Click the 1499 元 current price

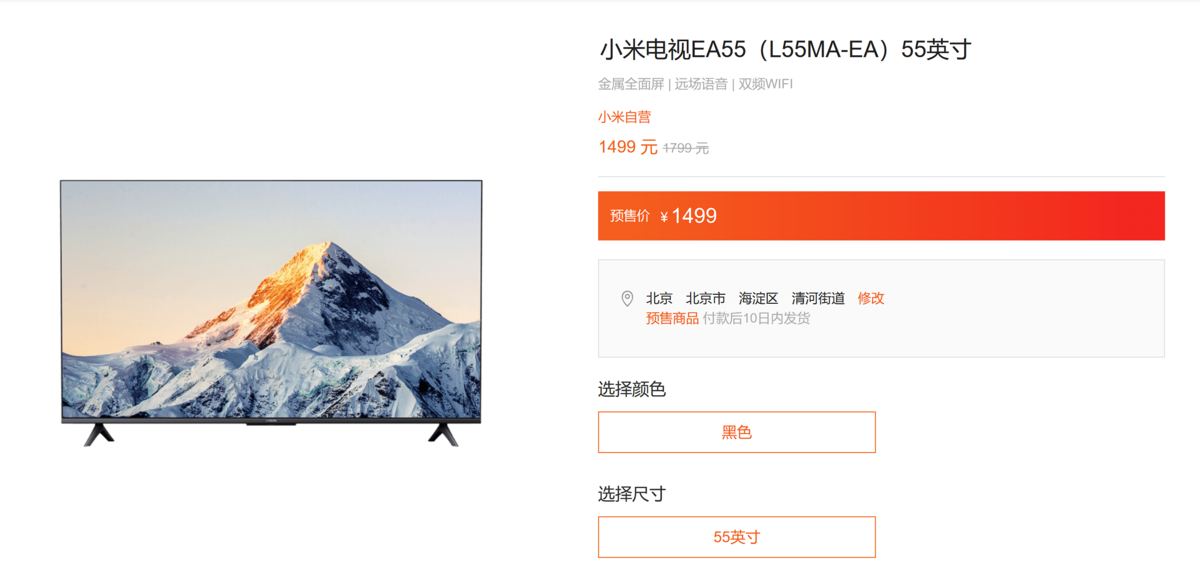click(x=628, y=147)
